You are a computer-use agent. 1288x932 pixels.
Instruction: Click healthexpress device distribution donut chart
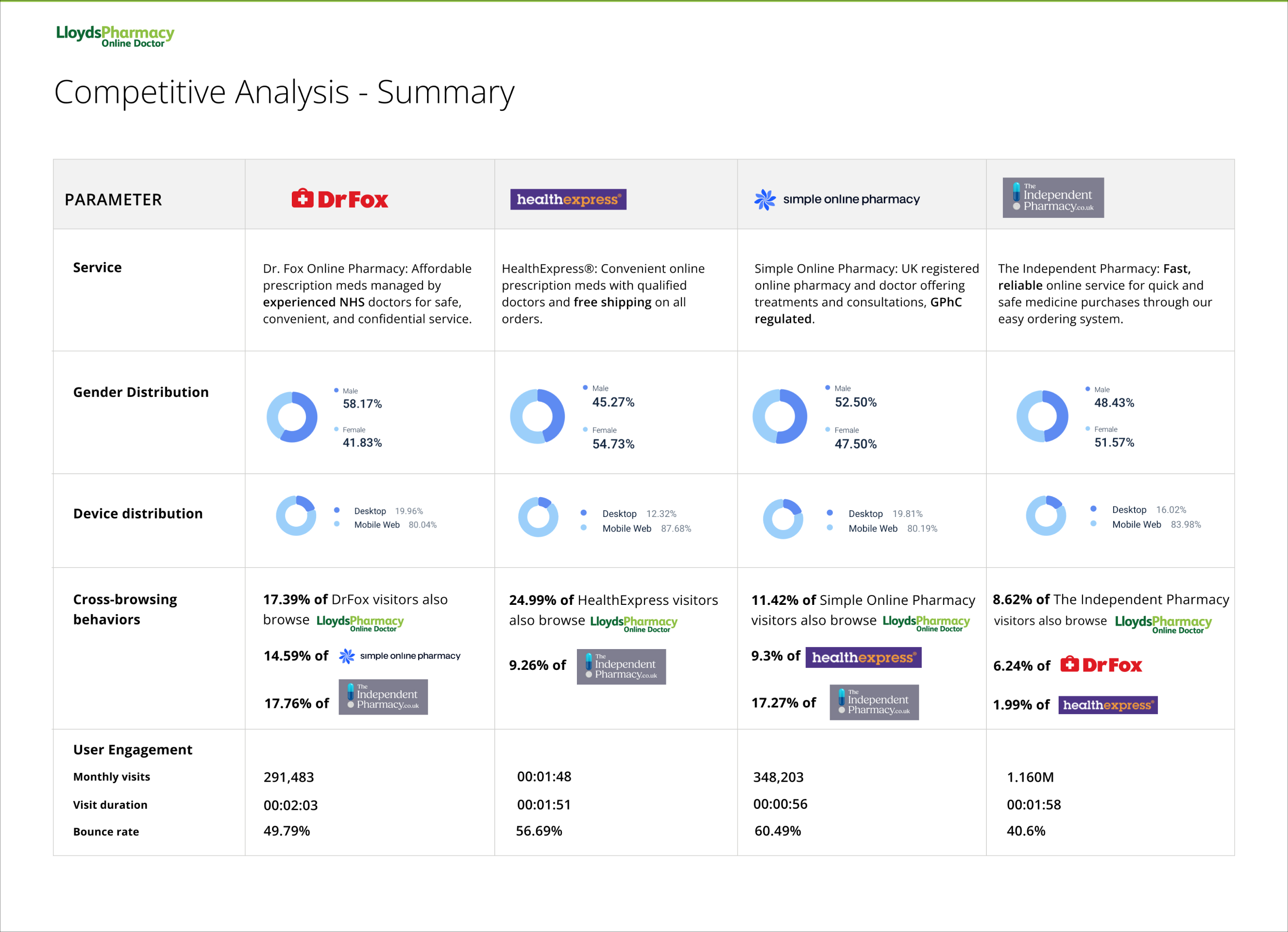[x=538, y=517]
